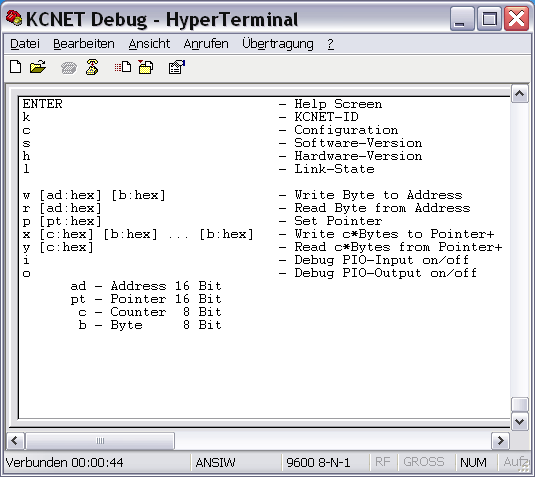The width and height of the screenshot is (535, 477).
Task: Click the 'ENTER' command text
Action: point(43,104)
